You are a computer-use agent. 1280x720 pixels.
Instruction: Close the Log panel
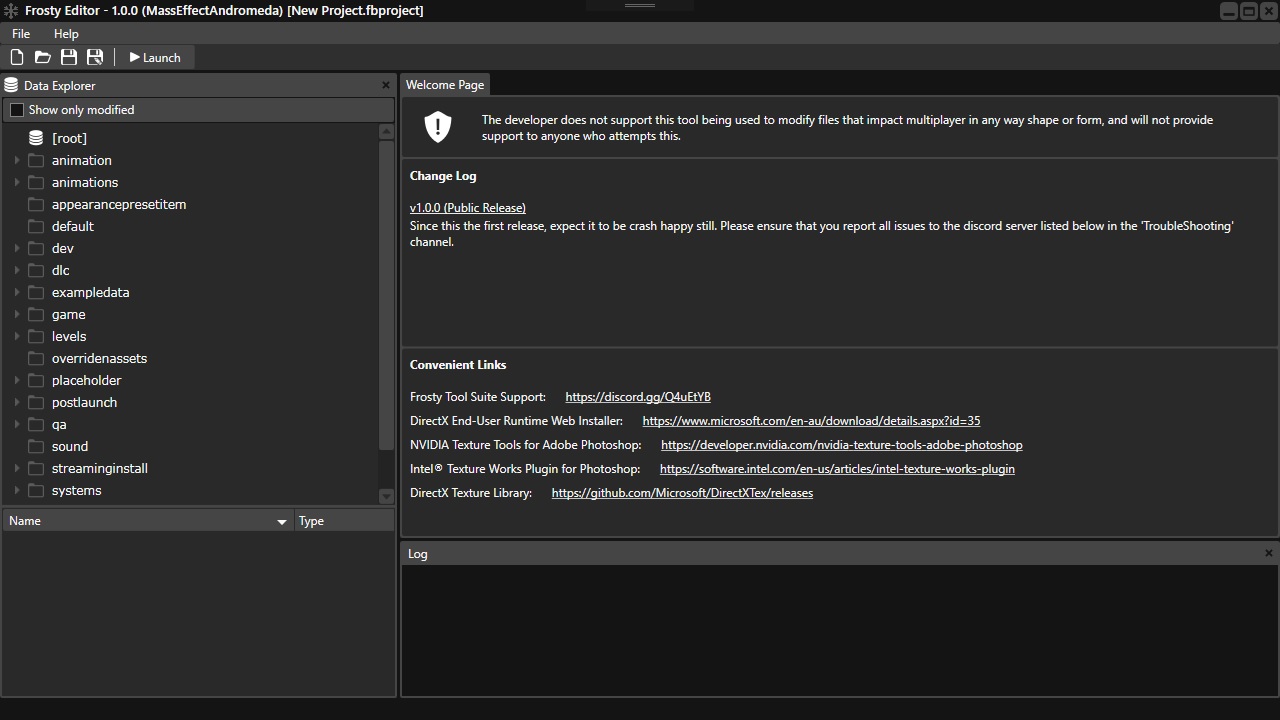pyautogui.click(x=1269, y=553)
